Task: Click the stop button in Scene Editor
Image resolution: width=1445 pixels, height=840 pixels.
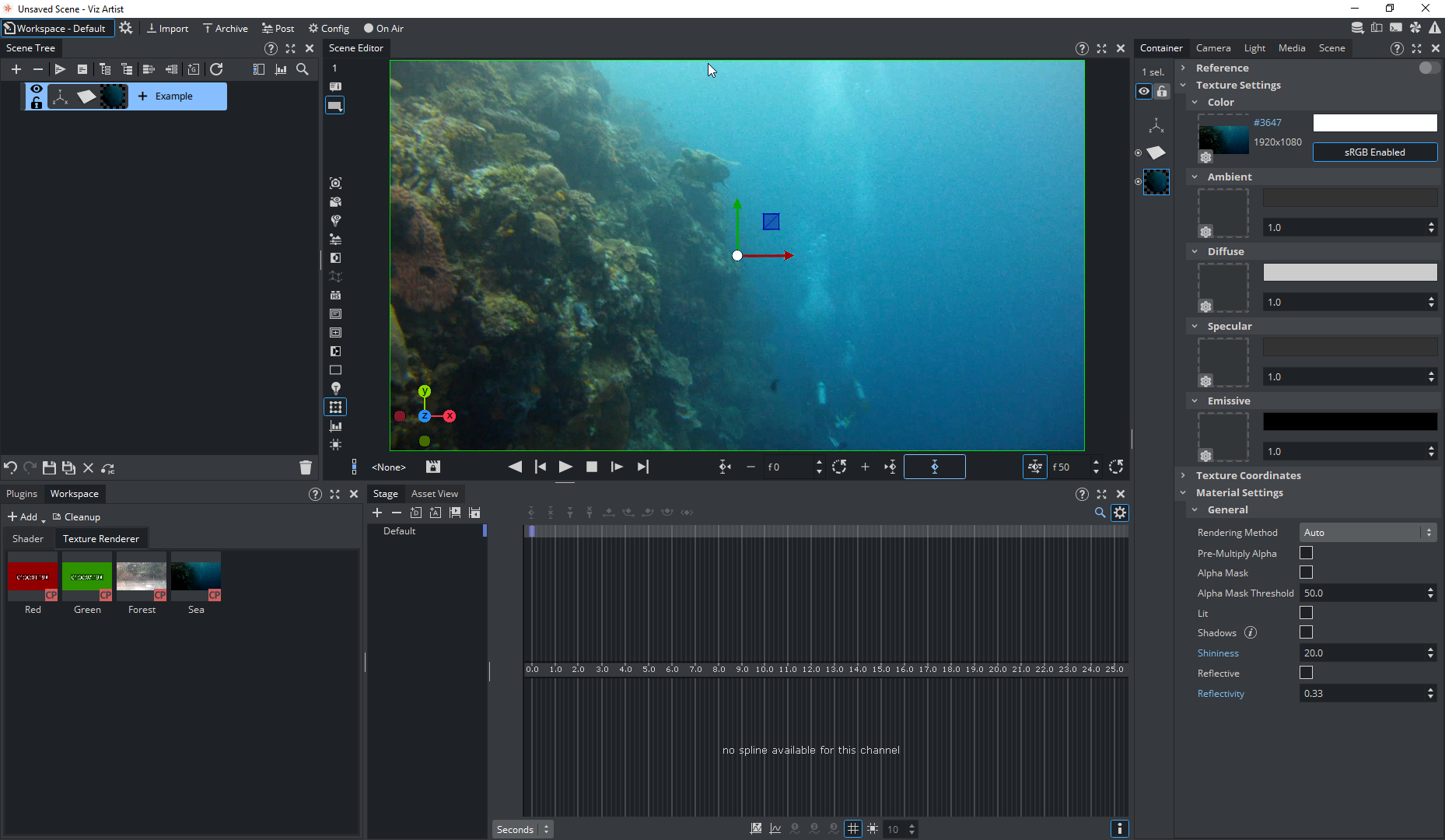Action: (591, 467)
